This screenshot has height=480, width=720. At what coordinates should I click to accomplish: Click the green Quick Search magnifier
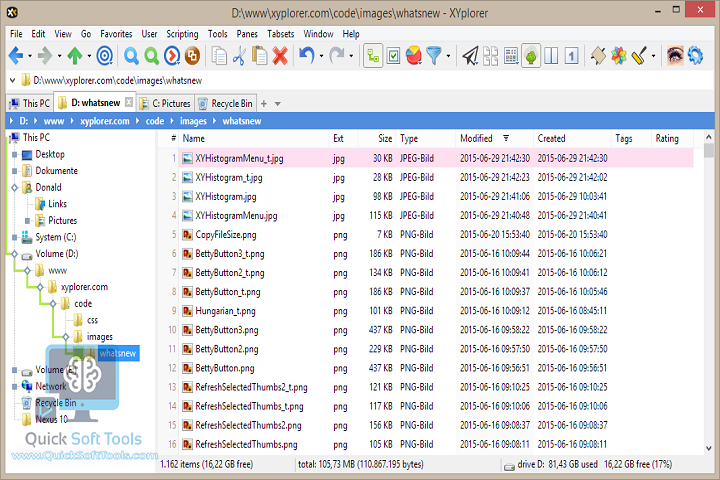(x=152, y=56)
